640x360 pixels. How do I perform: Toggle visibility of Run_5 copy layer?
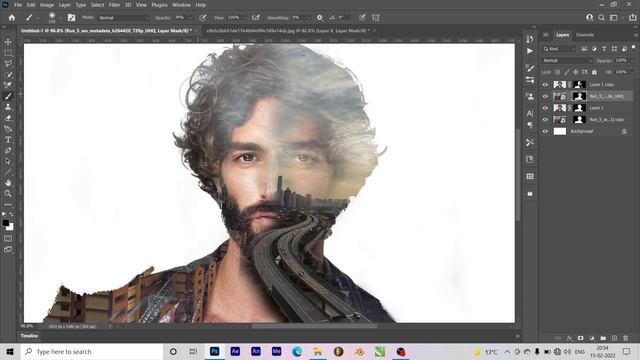coord(545,120)
